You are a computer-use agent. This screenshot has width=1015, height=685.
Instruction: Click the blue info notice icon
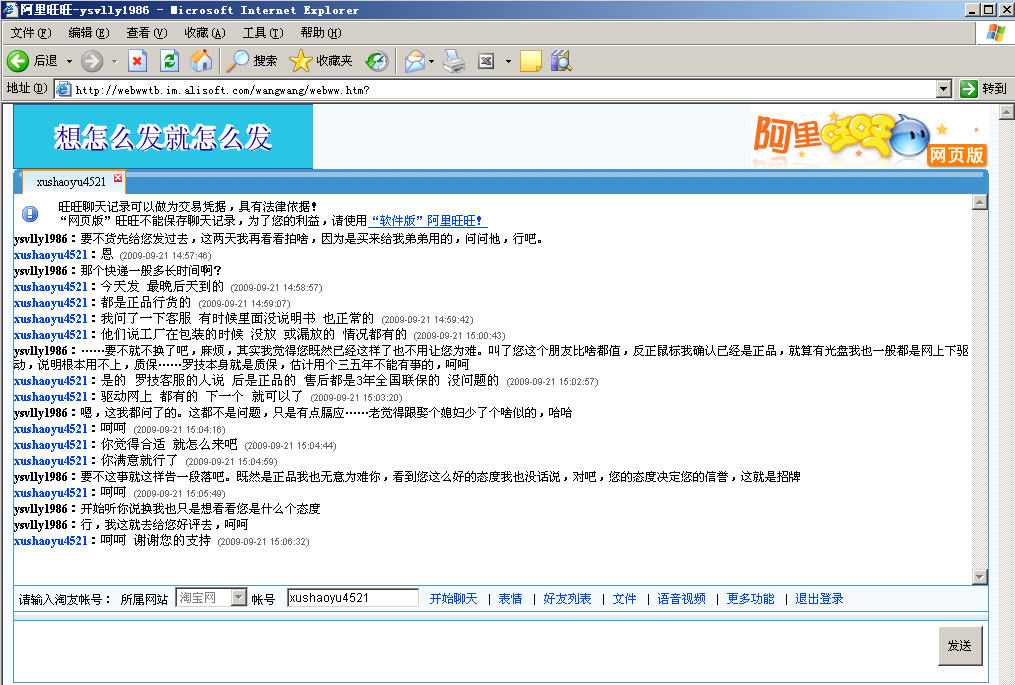[30, 213]
